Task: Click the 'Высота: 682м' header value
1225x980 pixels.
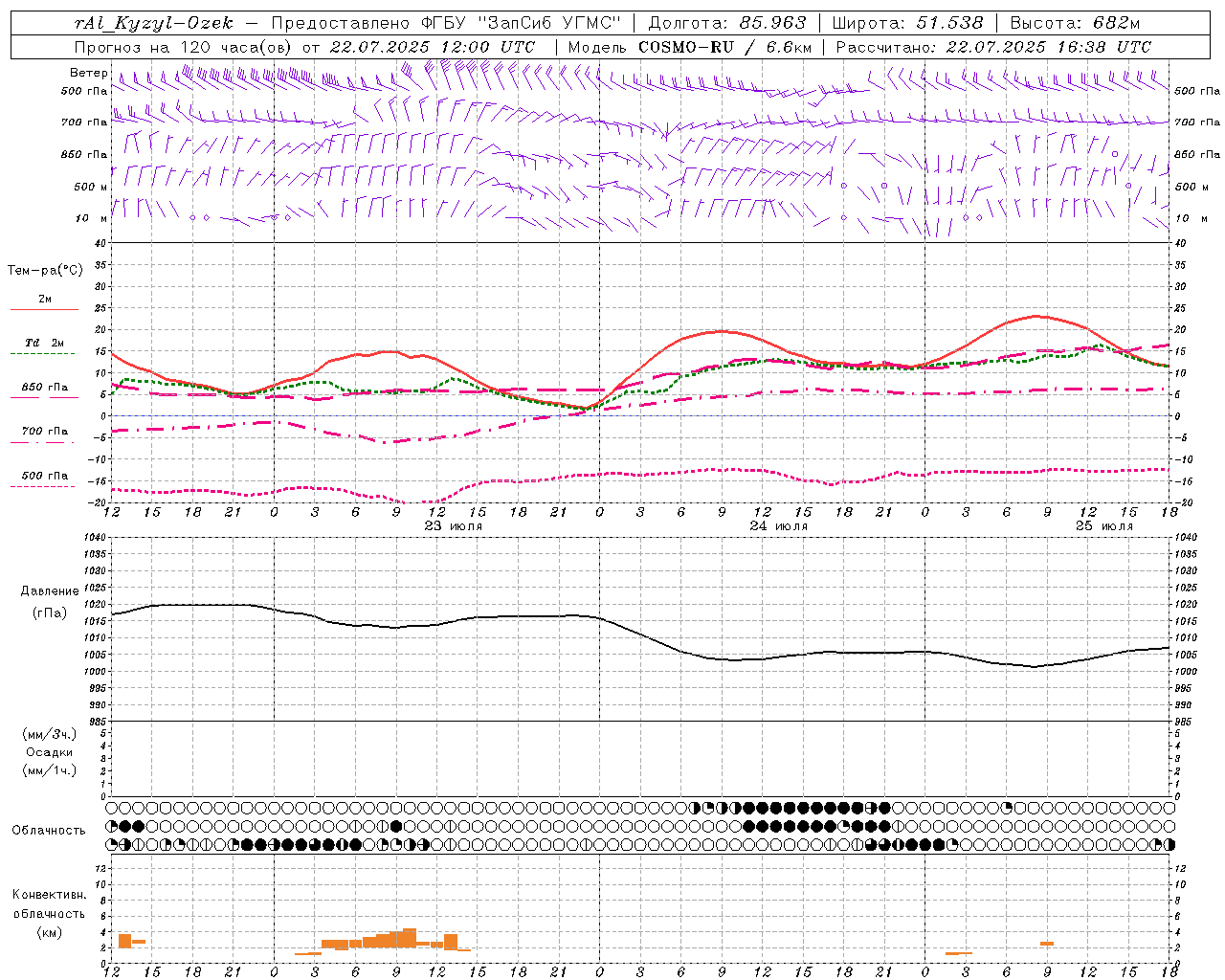Action: click(1075, 23)
